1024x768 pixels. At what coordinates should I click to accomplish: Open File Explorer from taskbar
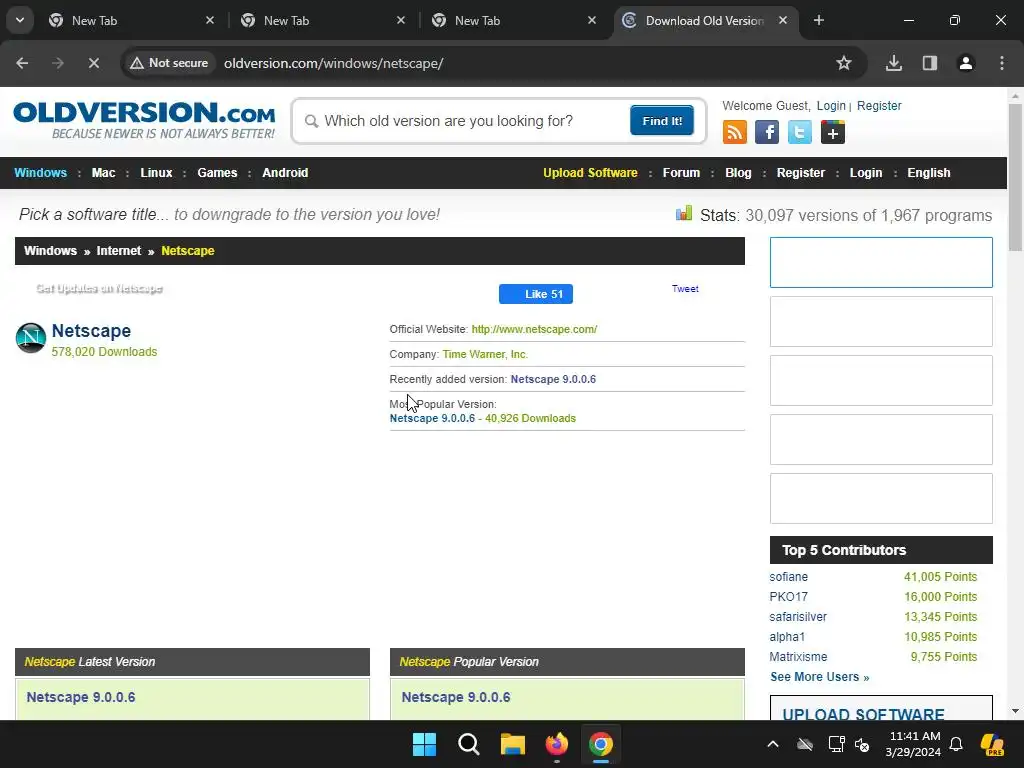click(513, 744)
